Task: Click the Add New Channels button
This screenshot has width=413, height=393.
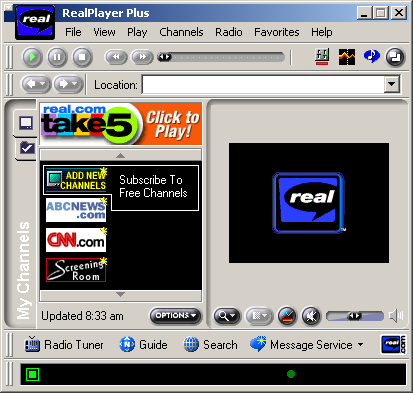Action: pos(77,180)
